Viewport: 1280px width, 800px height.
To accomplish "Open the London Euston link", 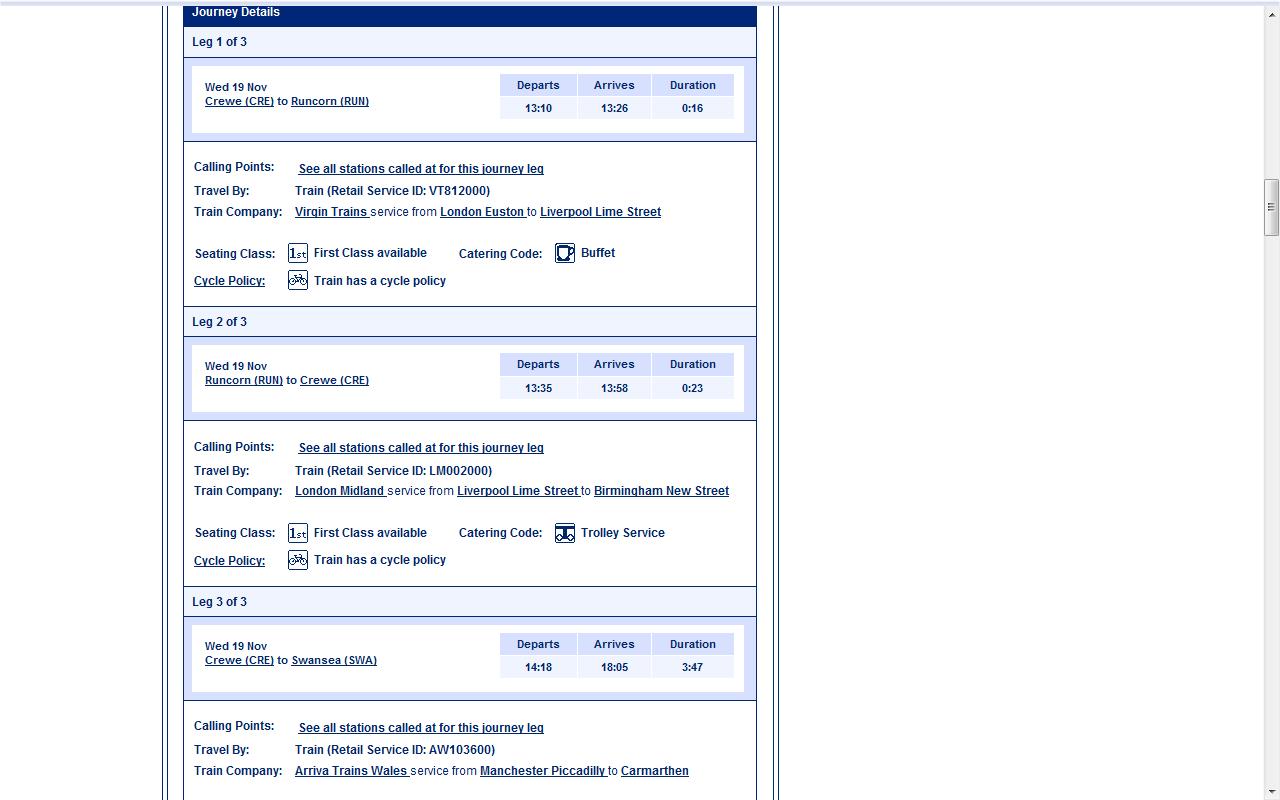I will point(482,212).
